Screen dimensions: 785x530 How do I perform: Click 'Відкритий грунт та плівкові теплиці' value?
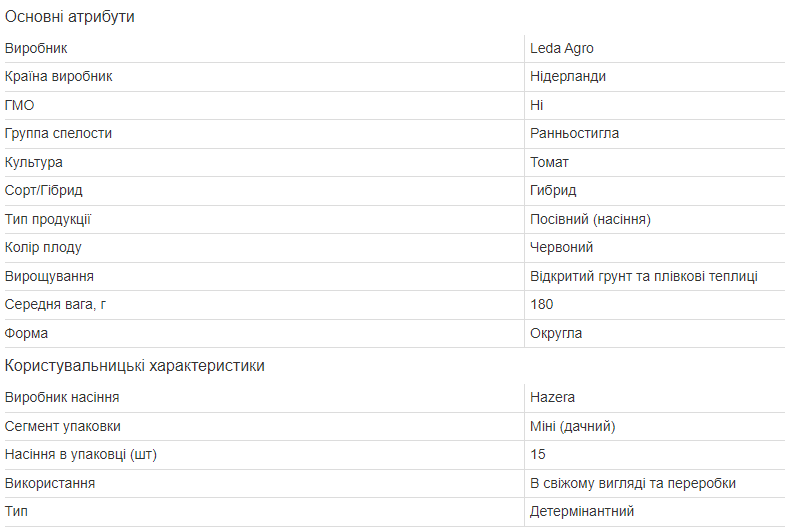point(644,277)
